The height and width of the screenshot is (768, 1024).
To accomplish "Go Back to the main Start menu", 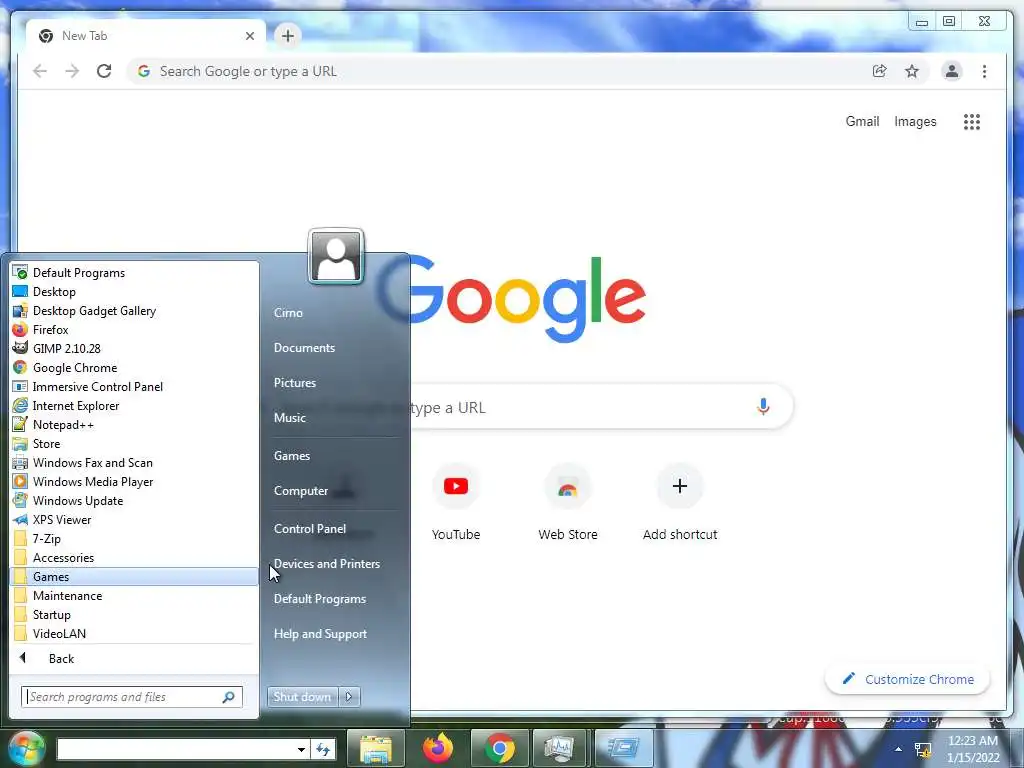I will tap(135, 658).
